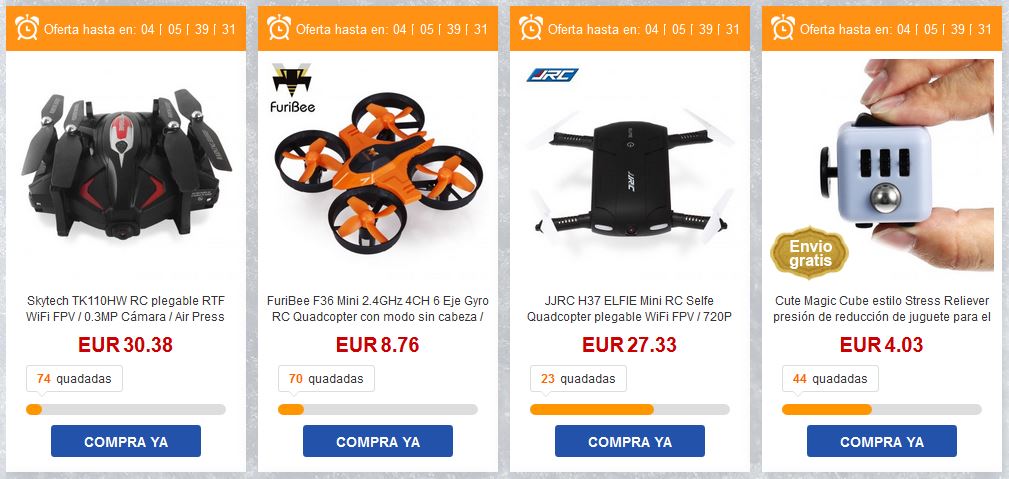Click the Envio gratis gold badge
The width and height of the screenshot is (1009, 479).
click(810, 253)
